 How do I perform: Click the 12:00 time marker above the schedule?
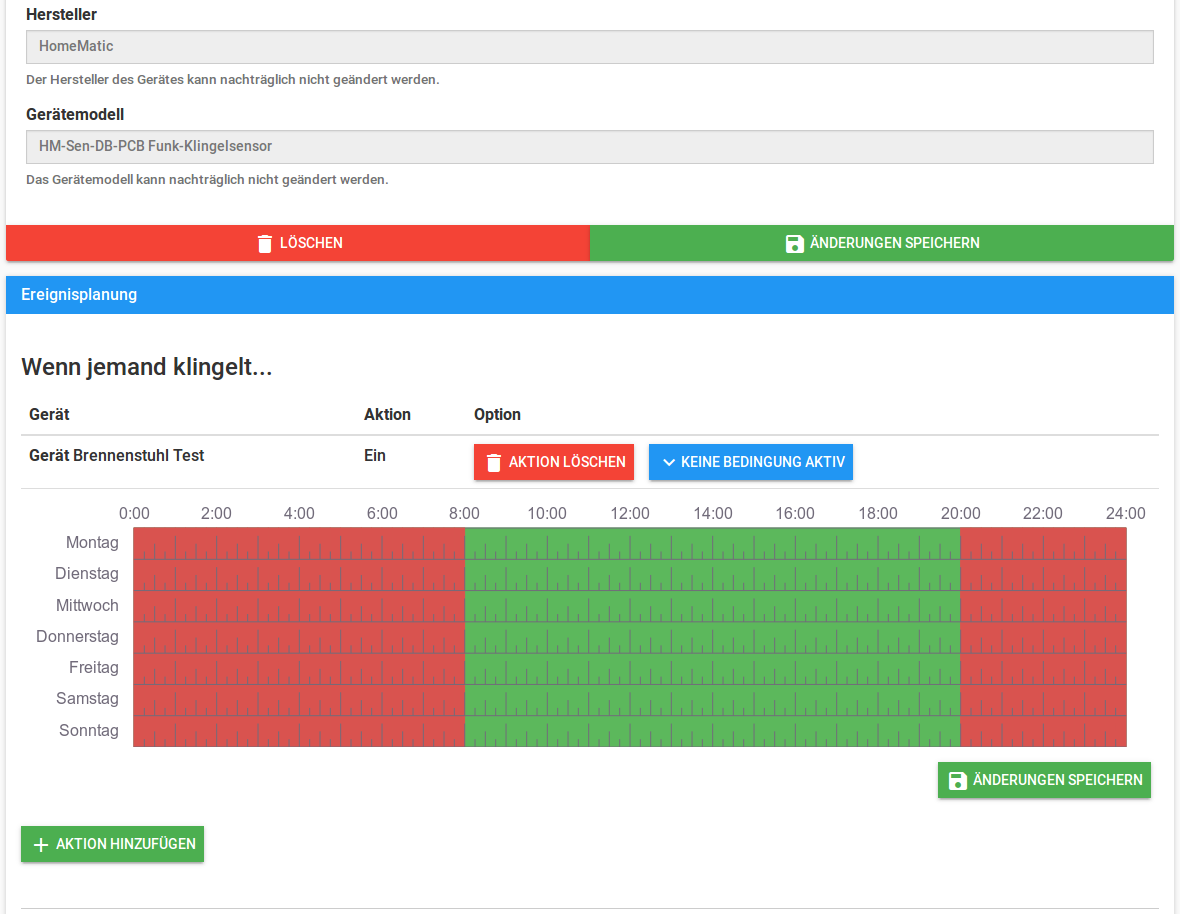(630, 514)
